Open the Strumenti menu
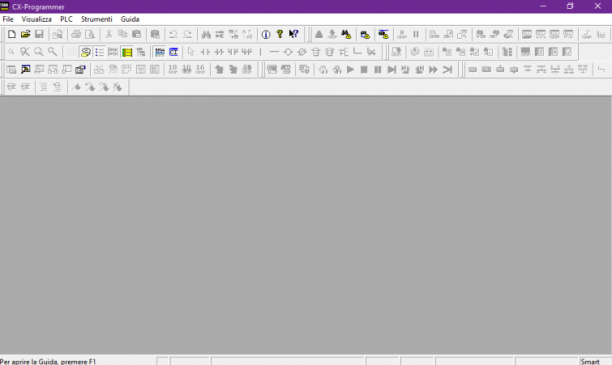Image resolution: width=612 pixels, height=365 pixels. [96, 19]
